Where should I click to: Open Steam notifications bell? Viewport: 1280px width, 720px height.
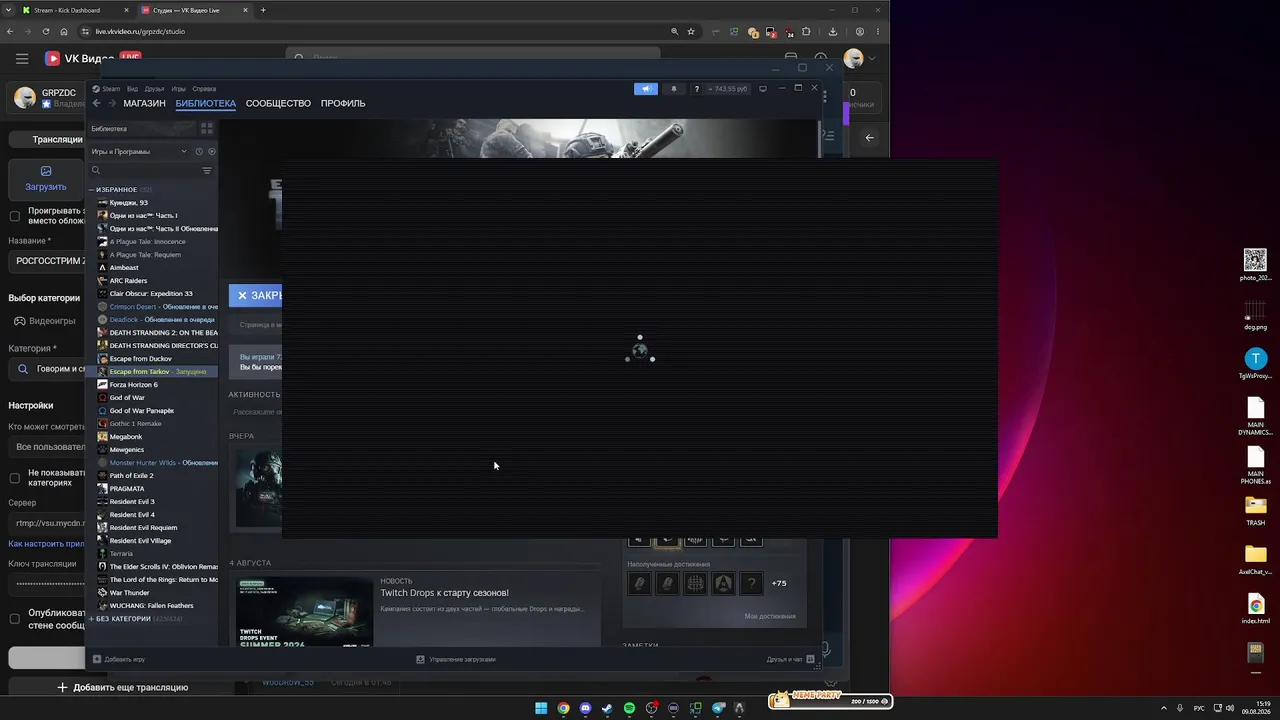pos(673,89)
